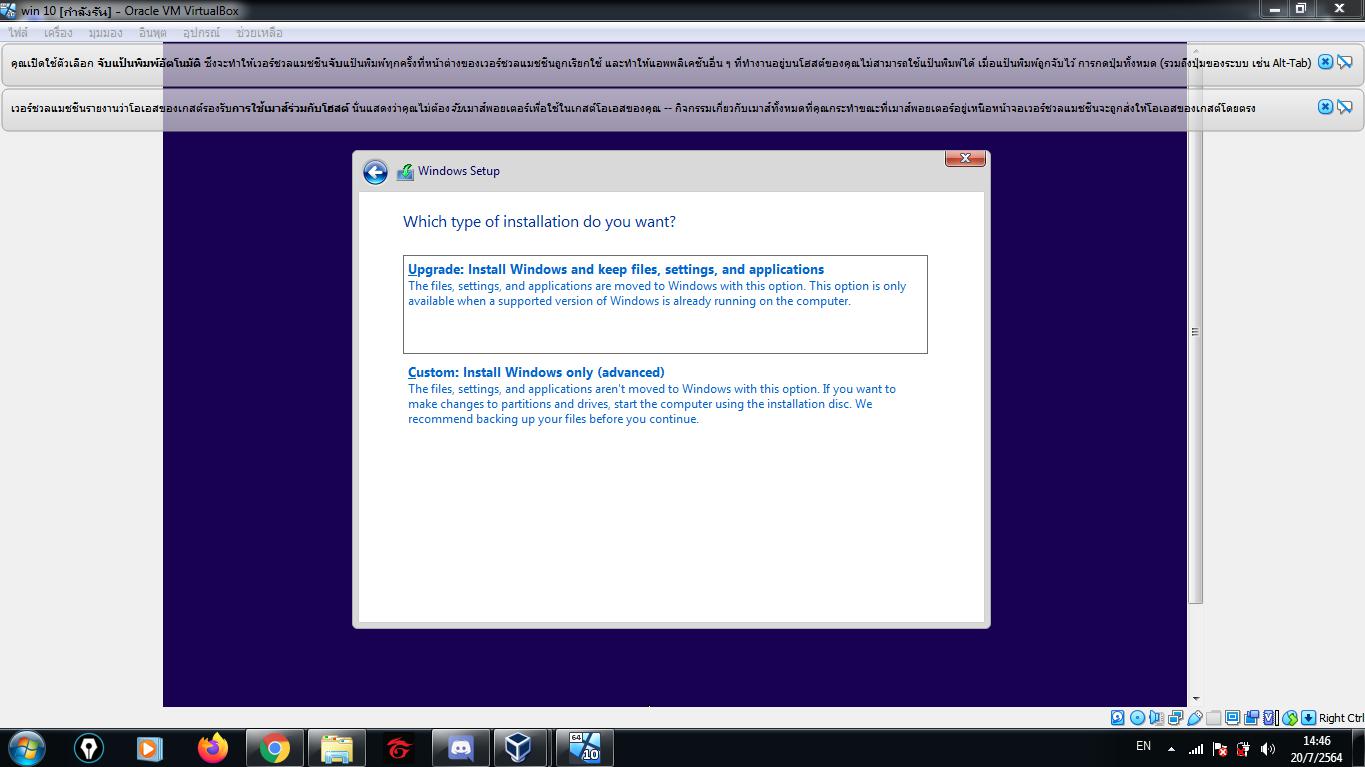Click the hard disk activity indicator
1365x767 pixels.
1117,718
